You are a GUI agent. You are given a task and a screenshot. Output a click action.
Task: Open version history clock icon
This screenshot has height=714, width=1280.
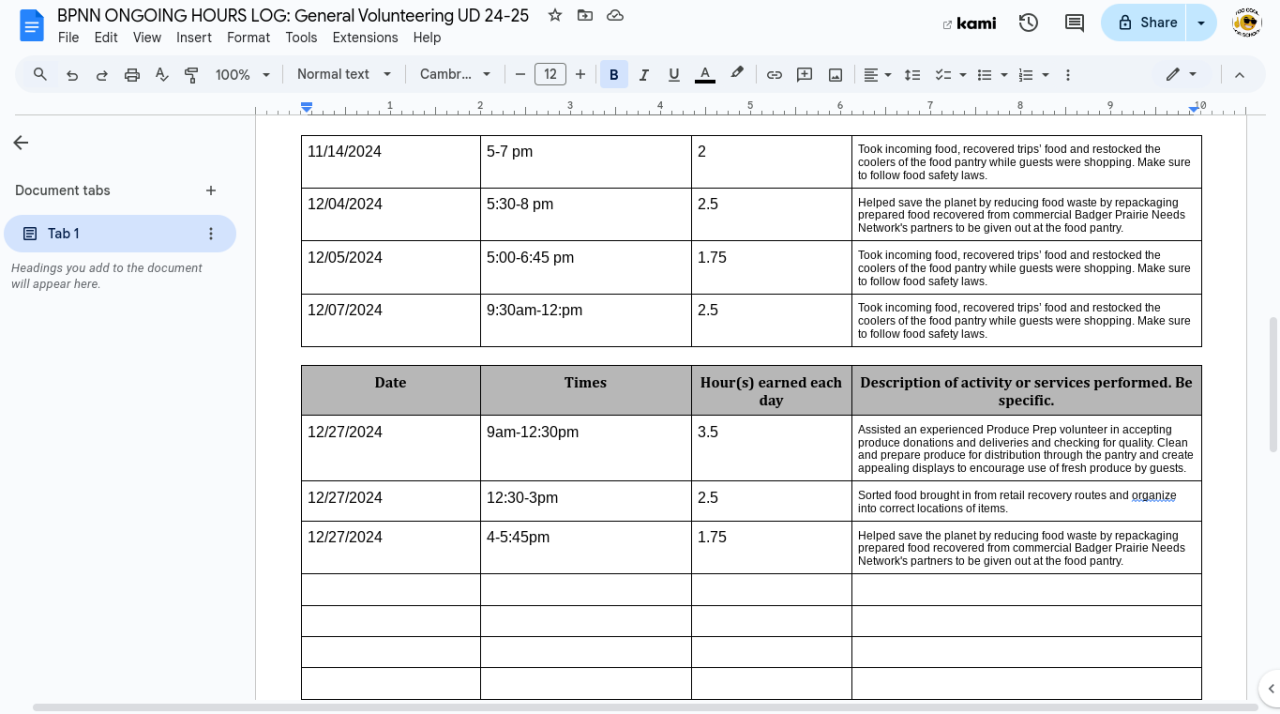coord(1028,22)
